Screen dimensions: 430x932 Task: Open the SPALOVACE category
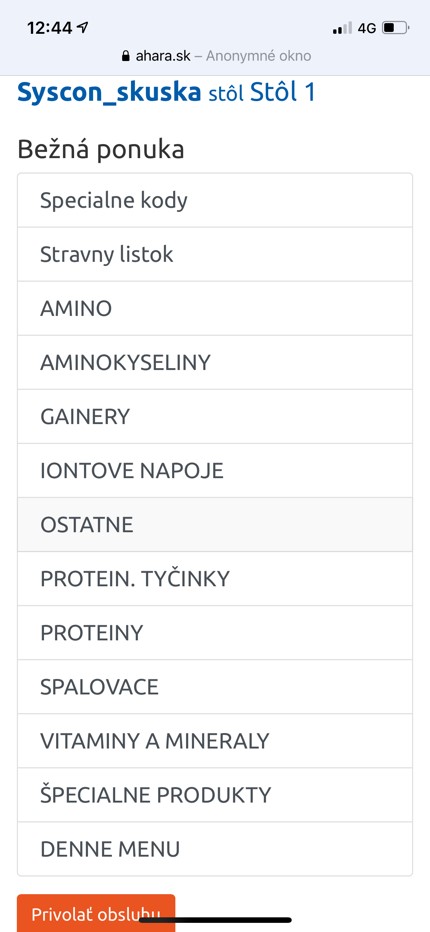pyautogui.click(x=215, y=687)
